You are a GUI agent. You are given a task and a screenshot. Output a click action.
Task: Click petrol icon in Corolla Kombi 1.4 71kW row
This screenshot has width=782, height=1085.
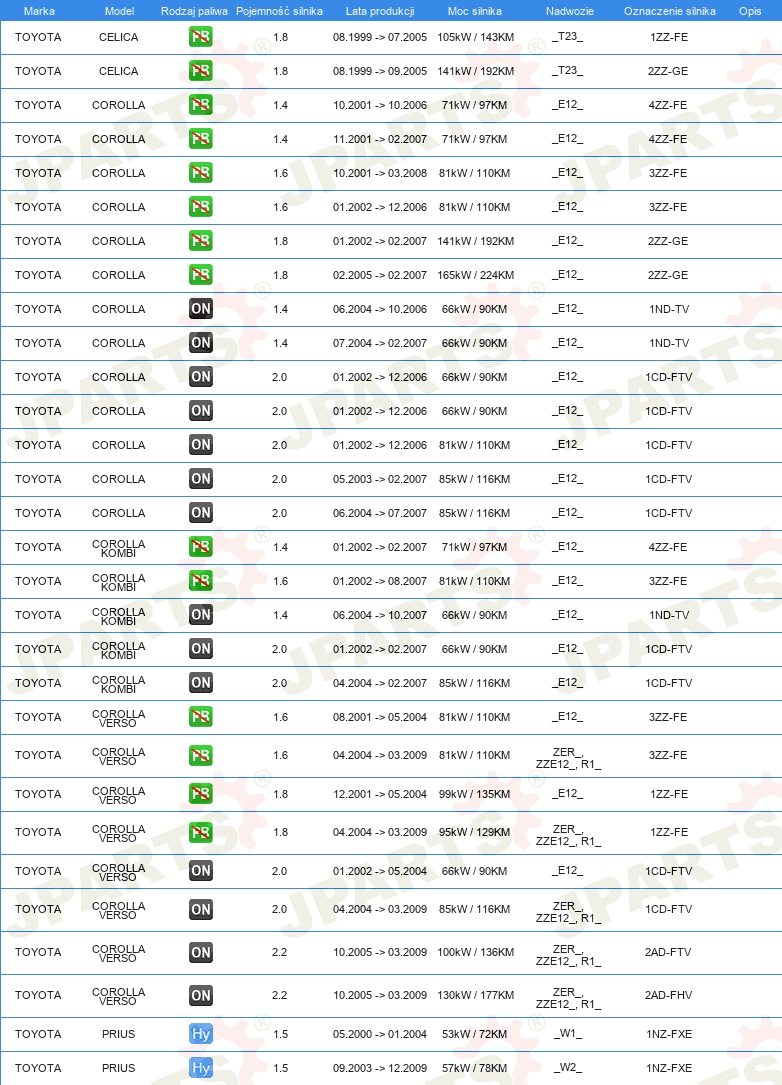point(201,547)
